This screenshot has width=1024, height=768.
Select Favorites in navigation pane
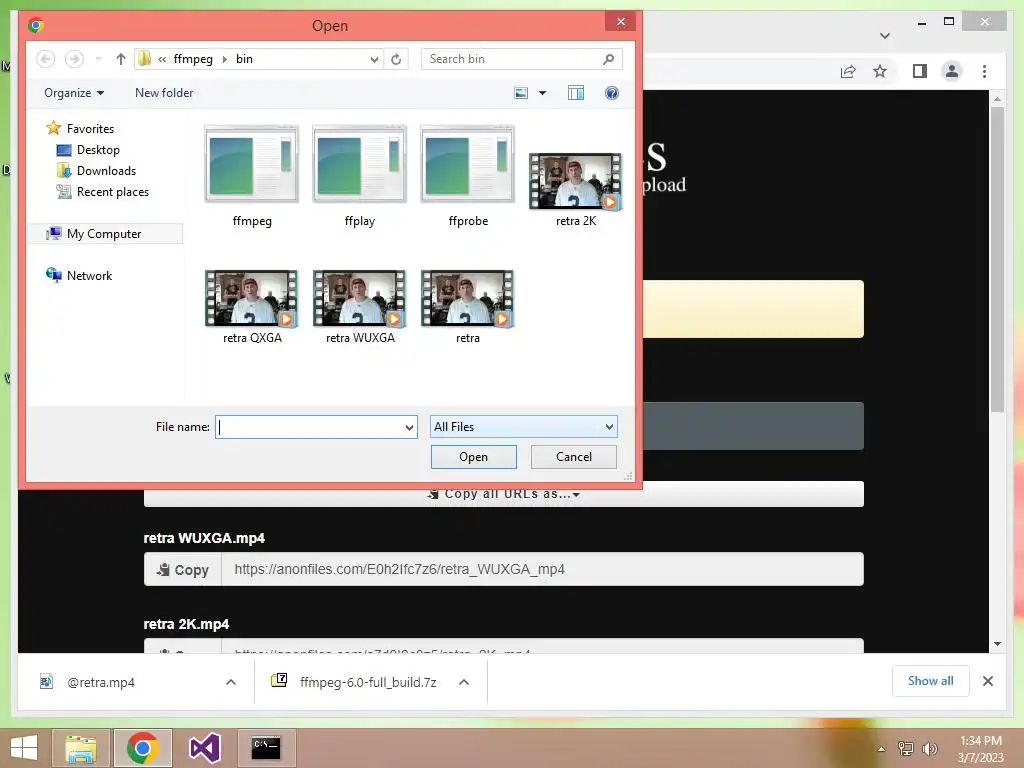click(x=80, y=129)
